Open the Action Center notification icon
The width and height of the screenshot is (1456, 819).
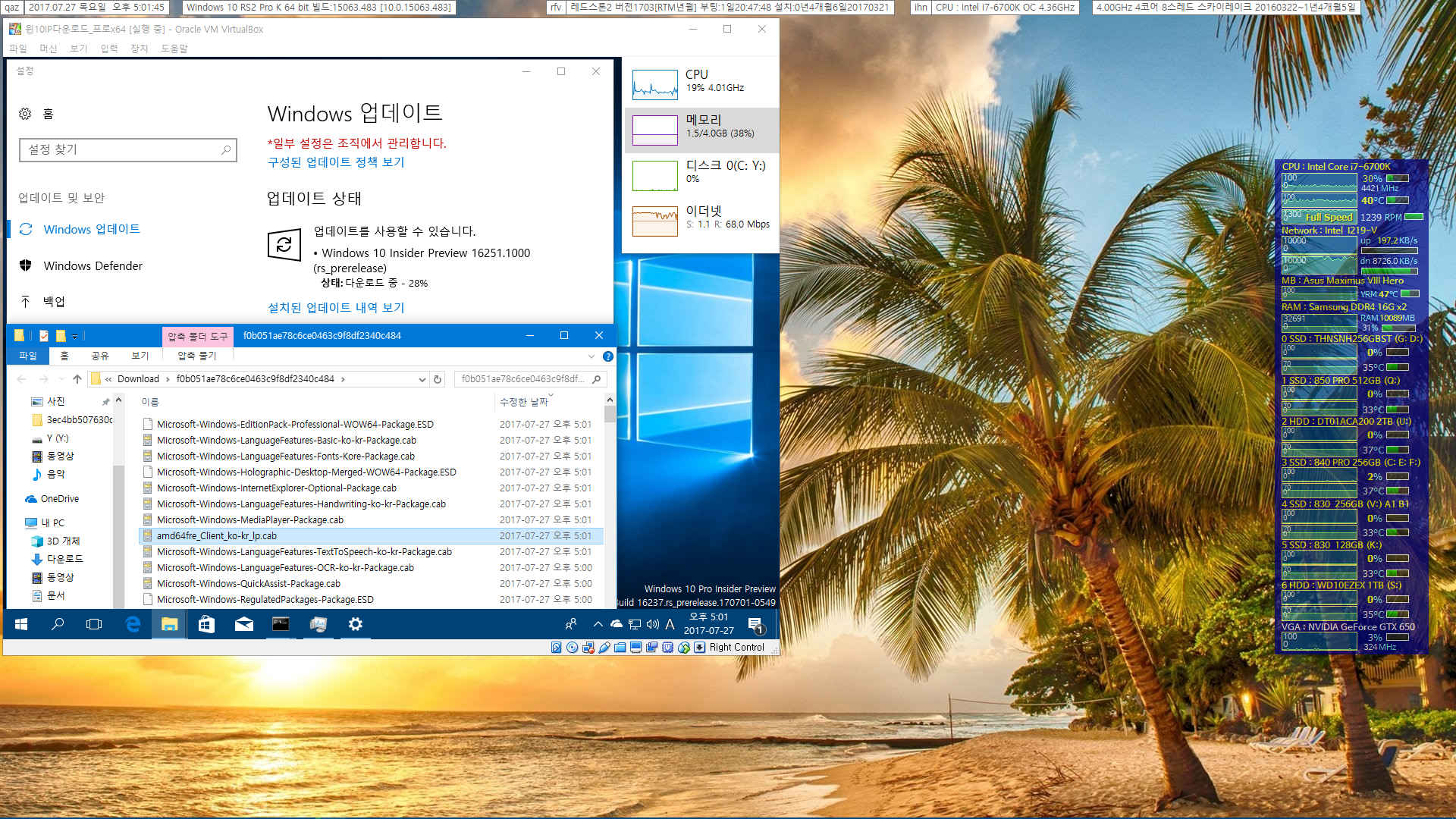[755, 625]
